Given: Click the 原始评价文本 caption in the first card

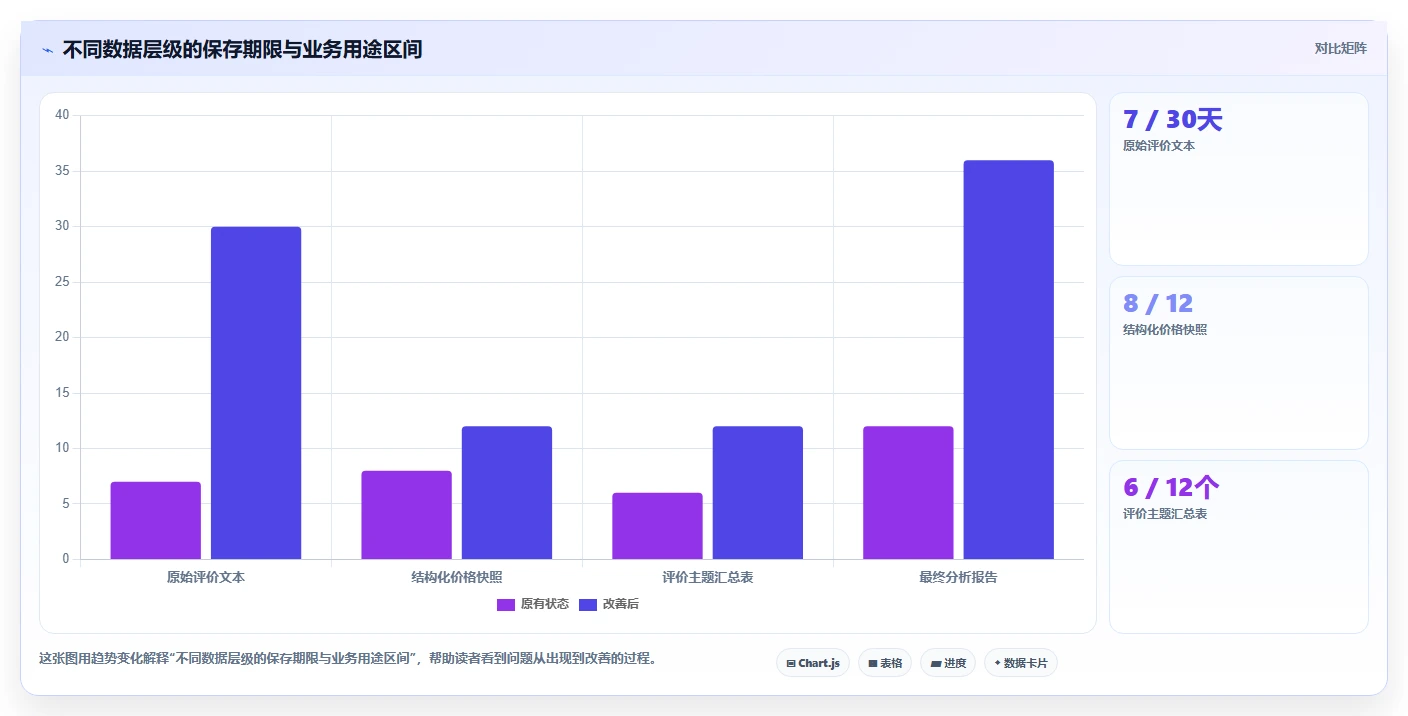Looking at the screenshot, I should click(1159, 146).
